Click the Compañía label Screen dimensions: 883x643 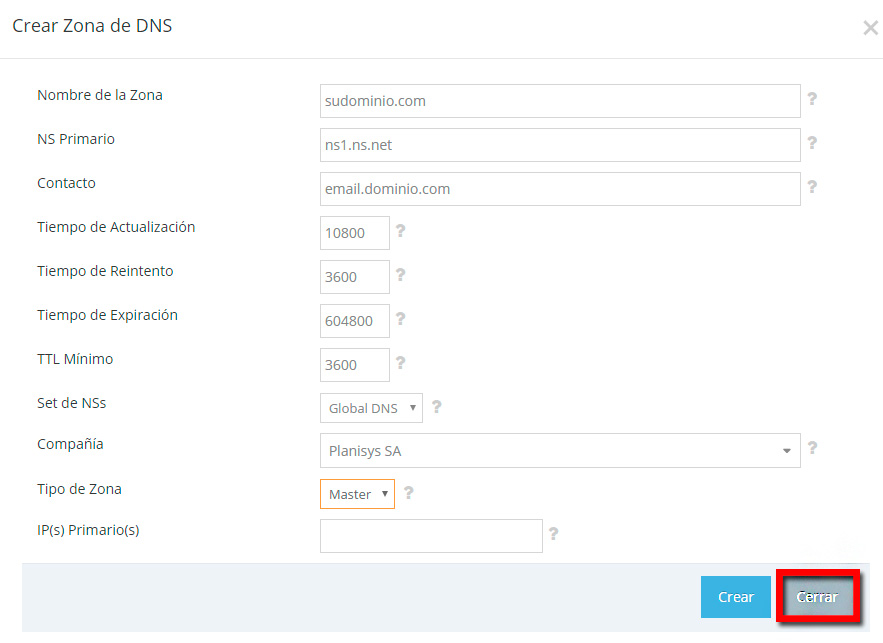click(x=70, y=444)
